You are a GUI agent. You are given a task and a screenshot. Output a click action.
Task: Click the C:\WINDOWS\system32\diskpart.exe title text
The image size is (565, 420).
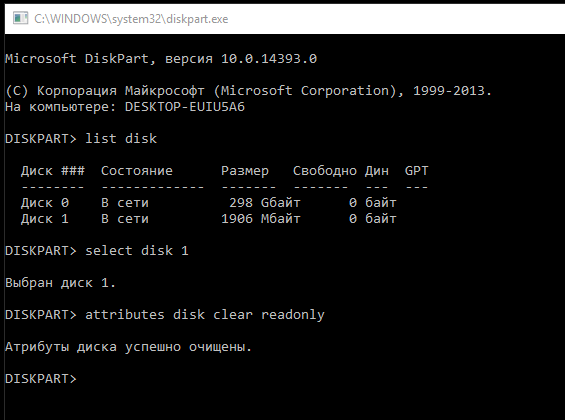pos(131,19)
